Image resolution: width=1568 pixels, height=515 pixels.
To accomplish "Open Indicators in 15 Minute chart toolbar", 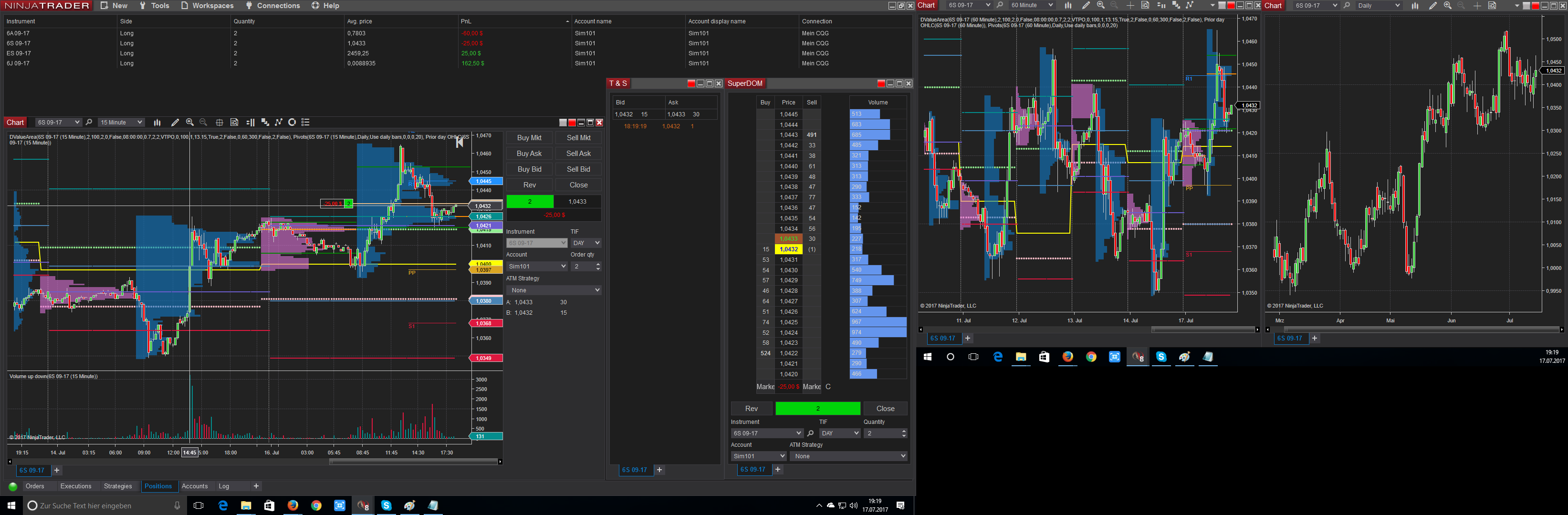I will click(x=265, y=122).
